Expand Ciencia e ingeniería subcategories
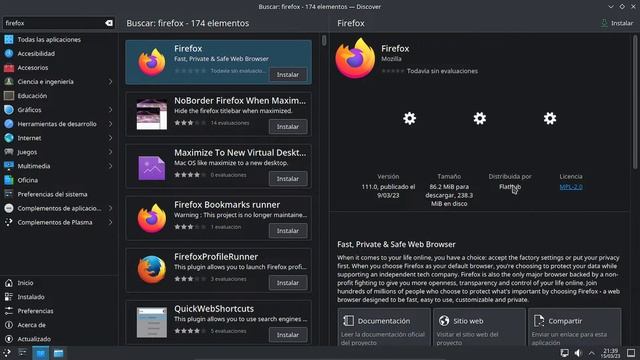The height and width of the screenshot is (360, 640). (x=110, y=82)
